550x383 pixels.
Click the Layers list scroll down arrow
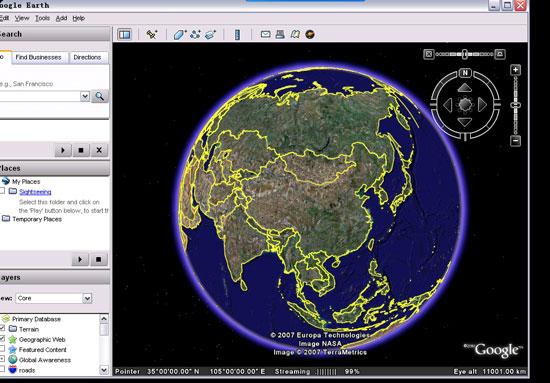pyautogui.click(x=104, y=370)
